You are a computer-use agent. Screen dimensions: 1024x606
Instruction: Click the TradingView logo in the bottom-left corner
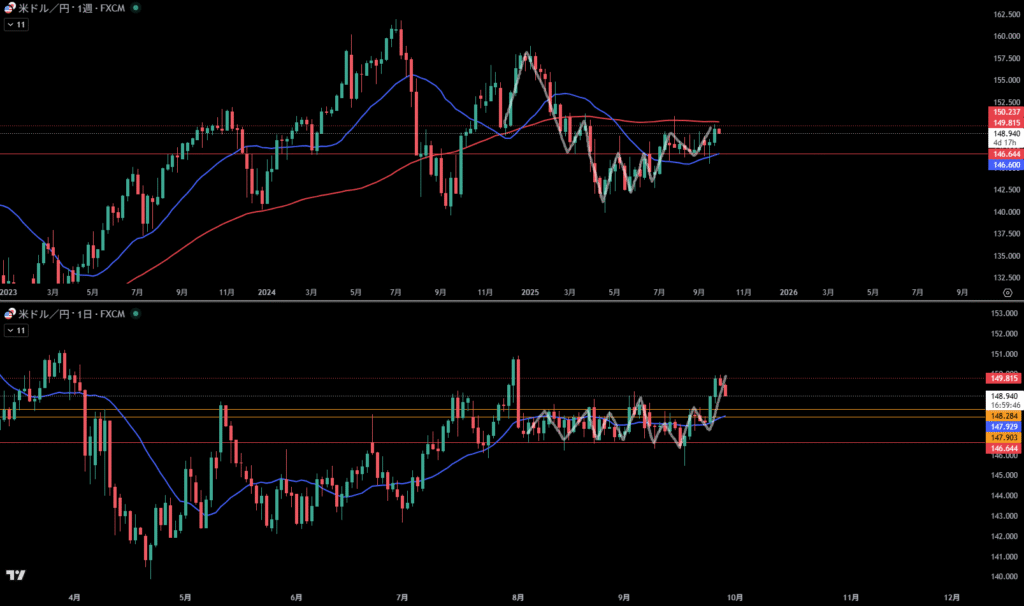pyautogui.click(x=15, y=575)
